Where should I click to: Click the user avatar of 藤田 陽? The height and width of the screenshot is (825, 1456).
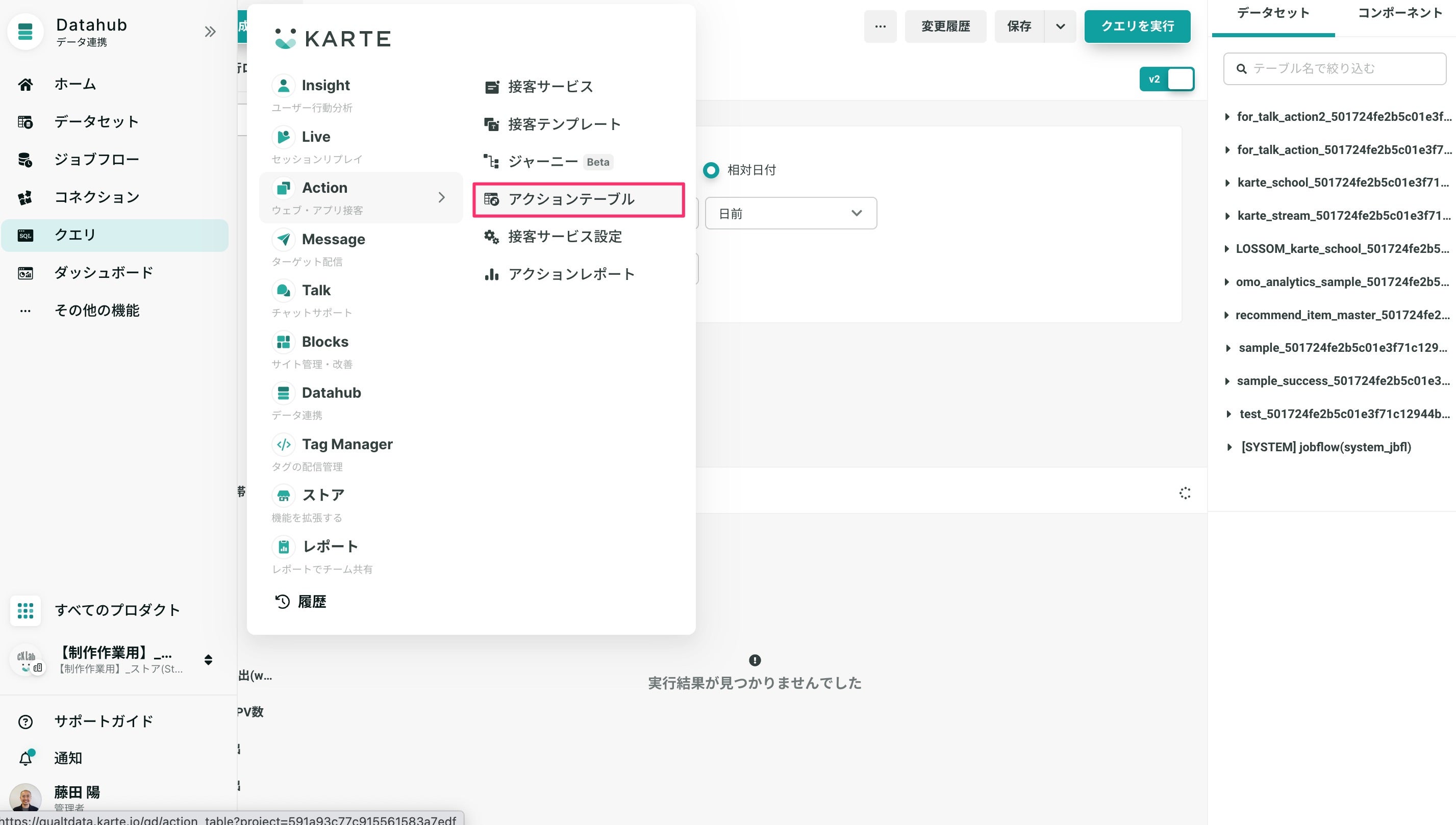pyautogui.click(x=26, y=799)
